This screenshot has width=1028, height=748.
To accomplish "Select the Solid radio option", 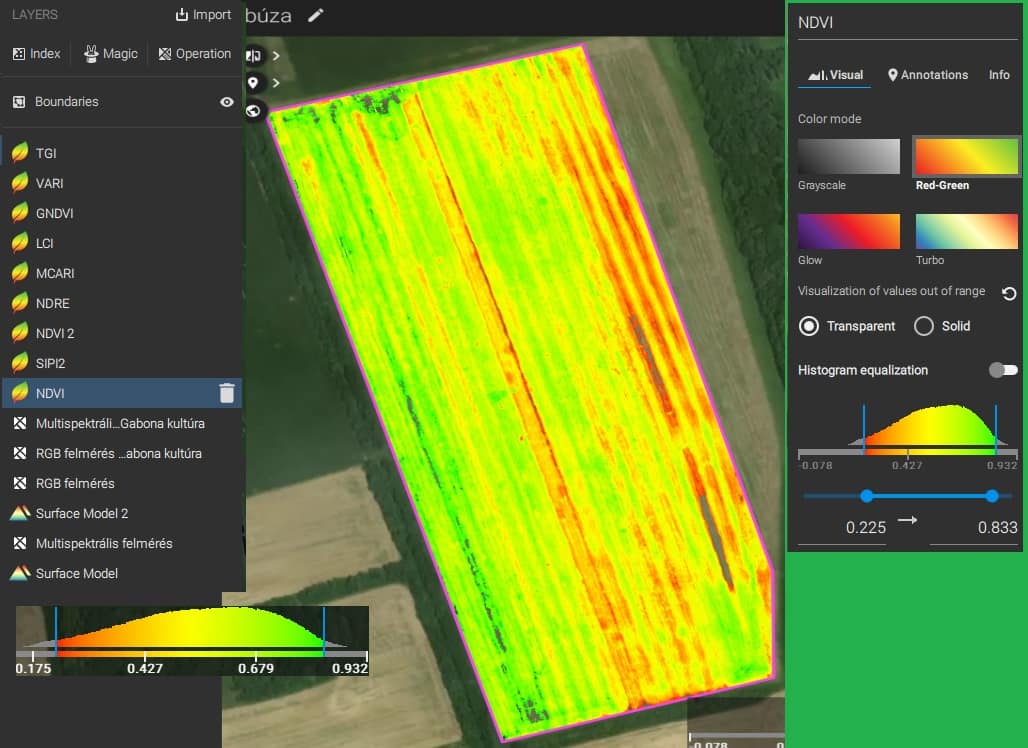I will coord(924,326).
